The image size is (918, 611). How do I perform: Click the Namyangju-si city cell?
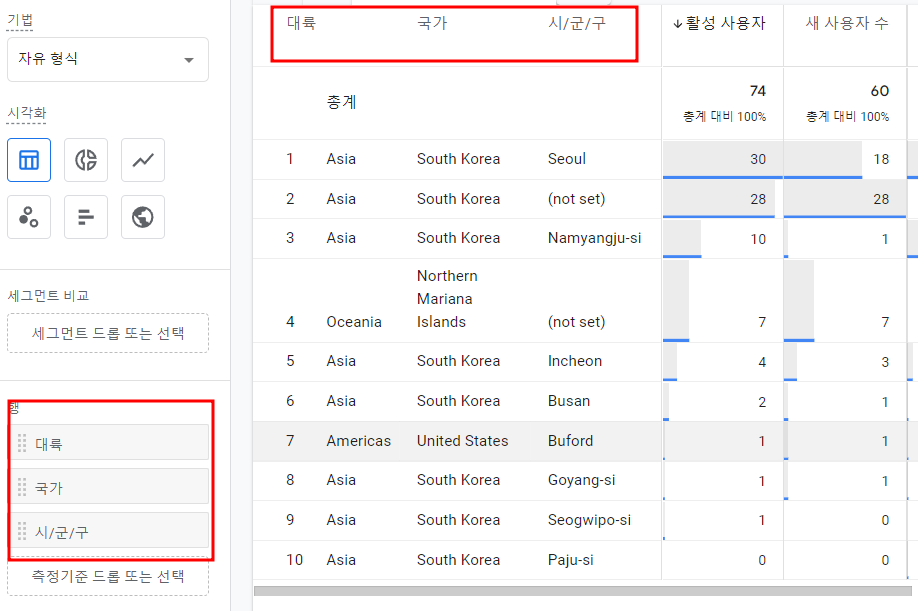(594, 238)
